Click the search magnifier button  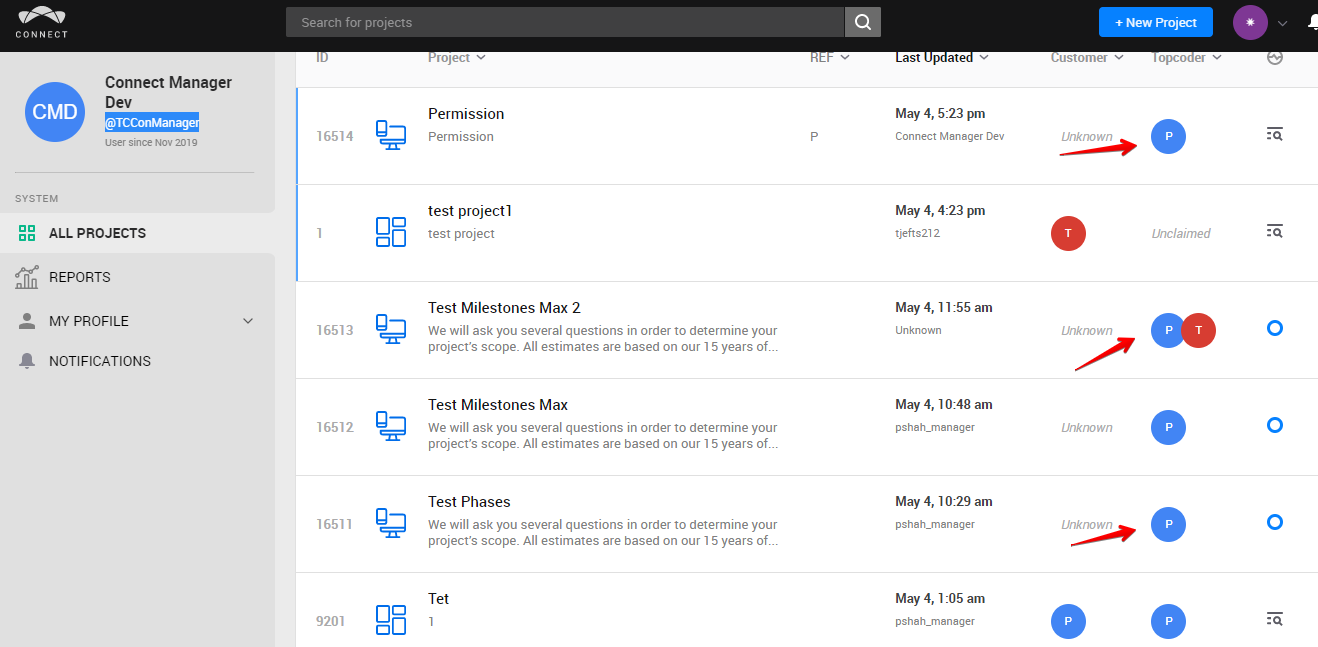(x=863, y=22)
